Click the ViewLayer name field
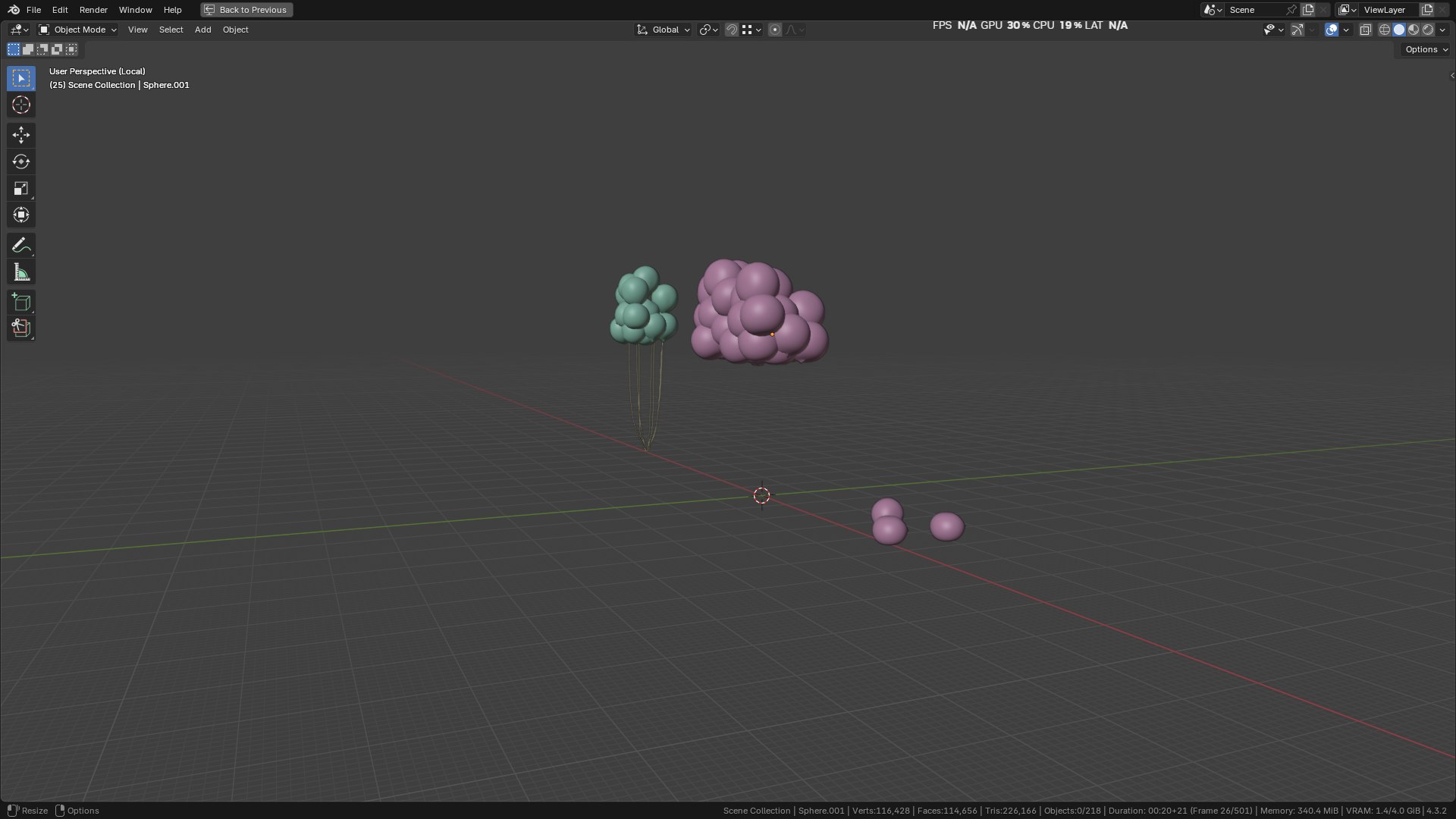Viewport: 1456px width, 819px height. [x=1389, y=10]
